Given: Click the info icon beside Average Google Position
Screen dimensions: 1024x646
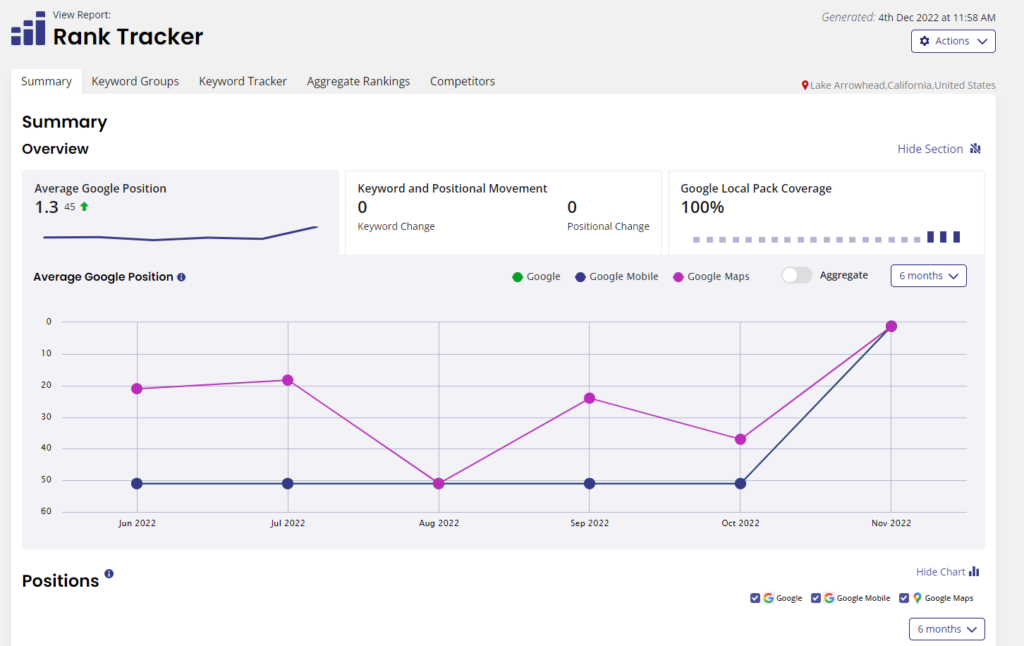Looking at the screenshot, I should [x=179, y=277].
